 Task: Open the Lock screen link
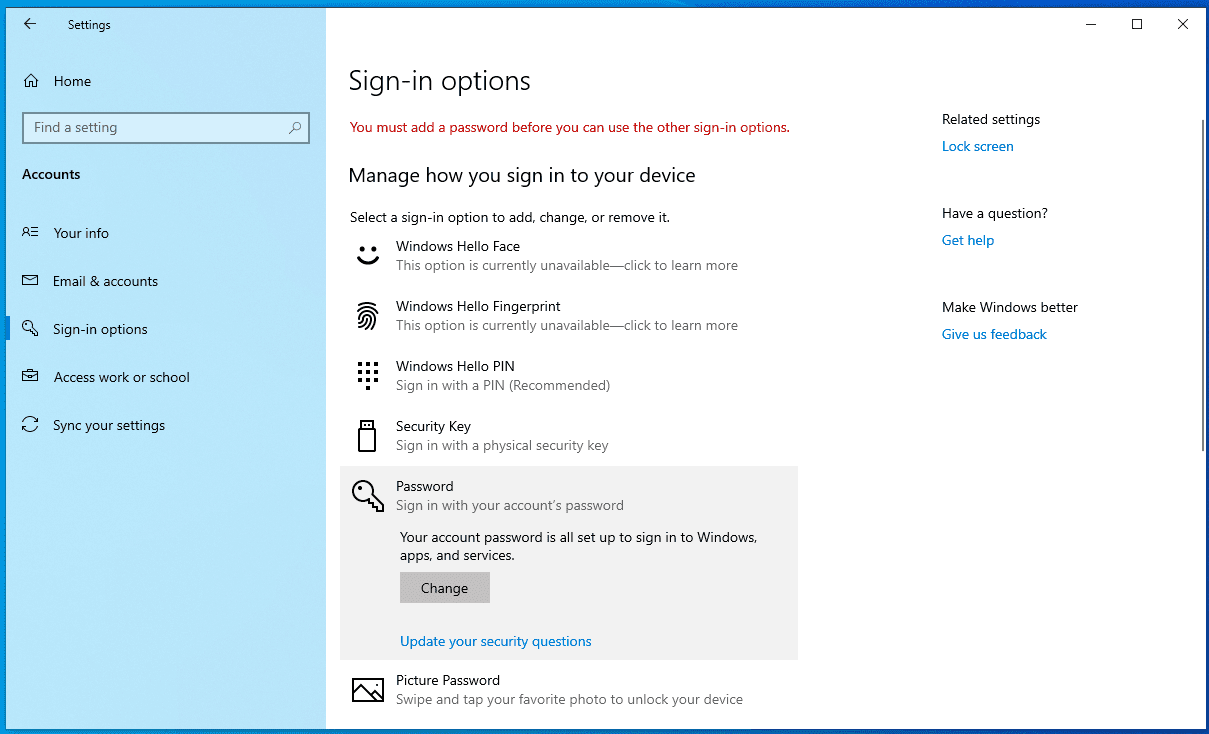click(978, 146)
